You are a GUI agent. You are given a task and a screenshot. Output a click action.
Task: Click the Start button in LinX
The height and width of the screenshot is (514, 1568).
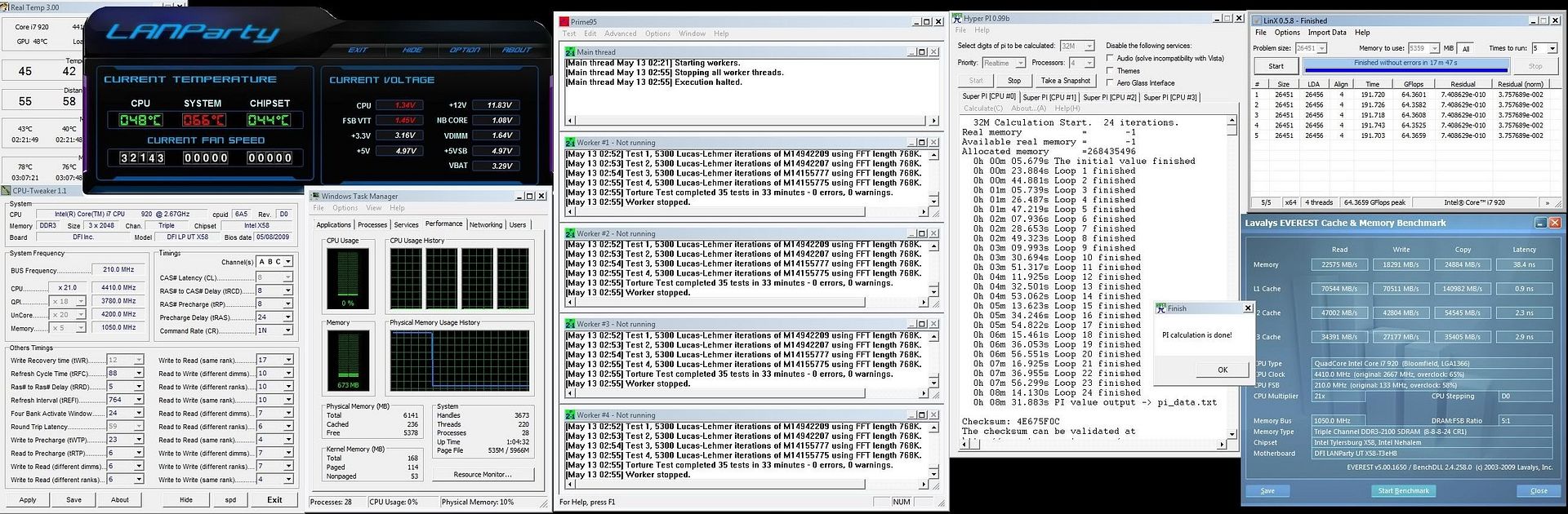pos(1276,66)
